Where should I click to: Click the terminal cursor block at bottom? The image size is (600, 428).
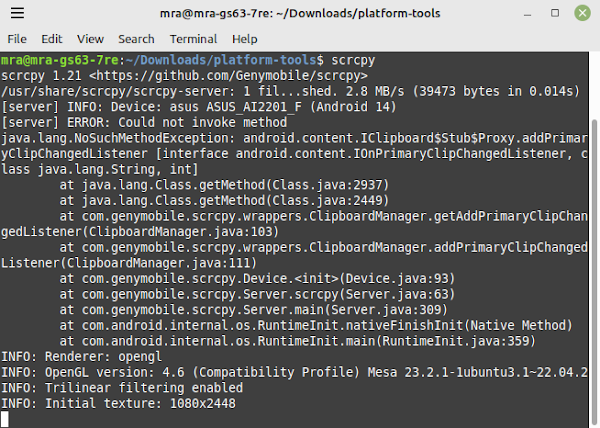[x=5, y=419]
